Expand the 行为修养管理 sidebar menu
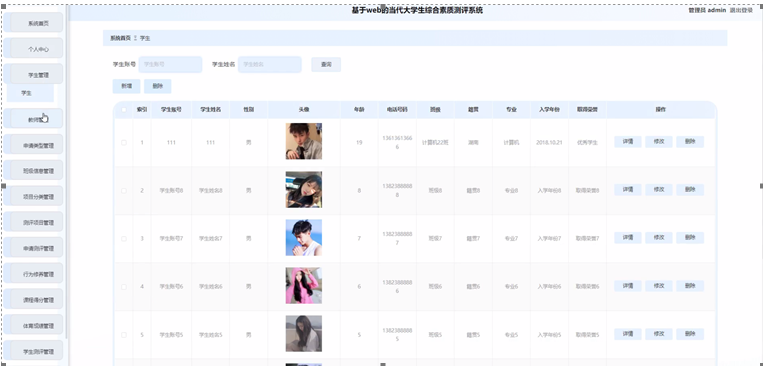This screenshot has height=366, width=763. tap(34, 274)
